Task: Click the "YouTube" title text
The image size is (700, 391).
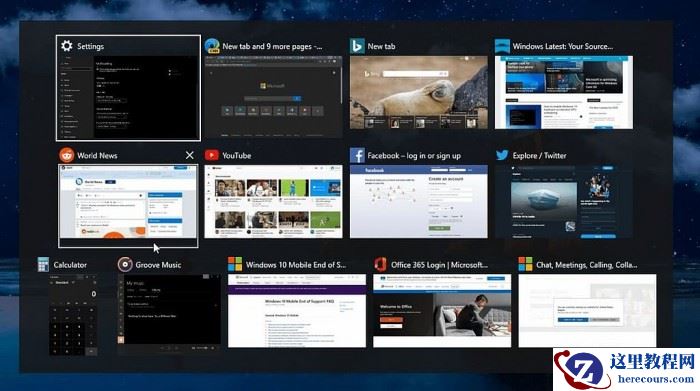Action: pos(237,155)
